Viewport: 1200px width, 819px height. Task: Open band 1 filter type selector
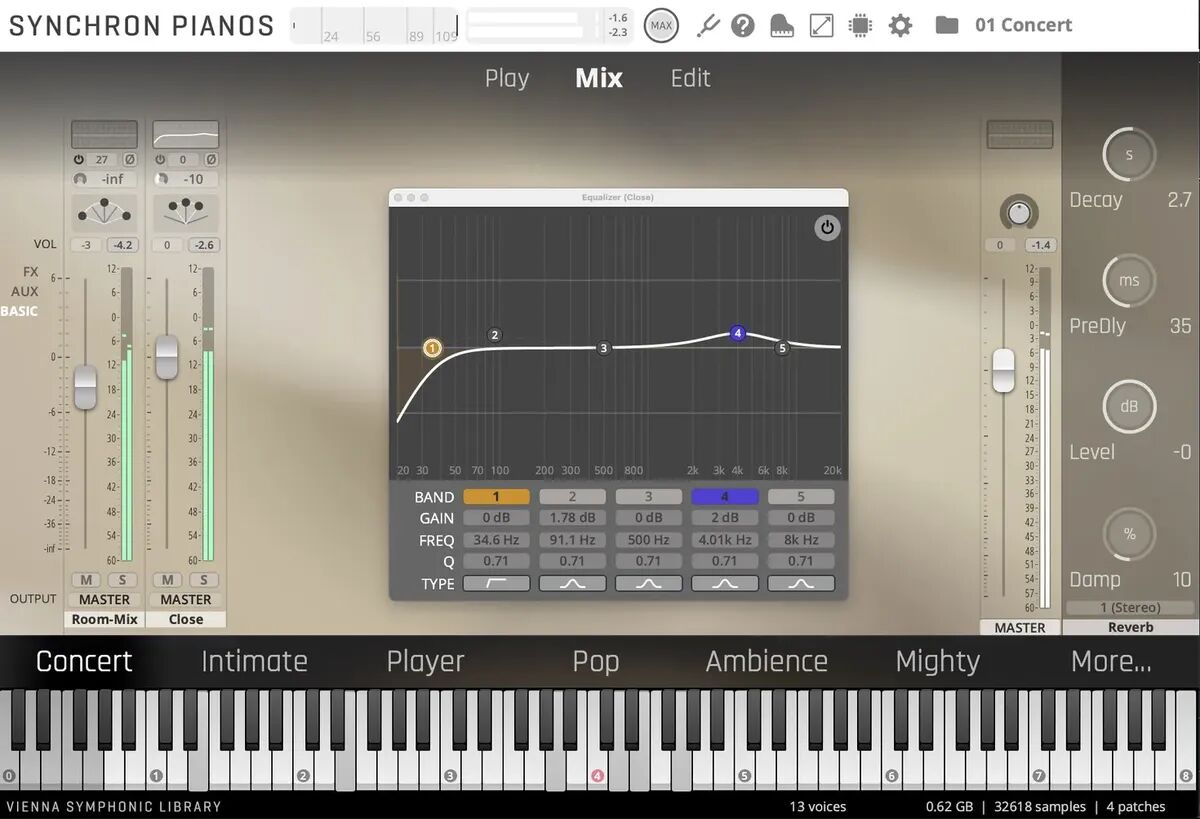[x=496, y=583]
